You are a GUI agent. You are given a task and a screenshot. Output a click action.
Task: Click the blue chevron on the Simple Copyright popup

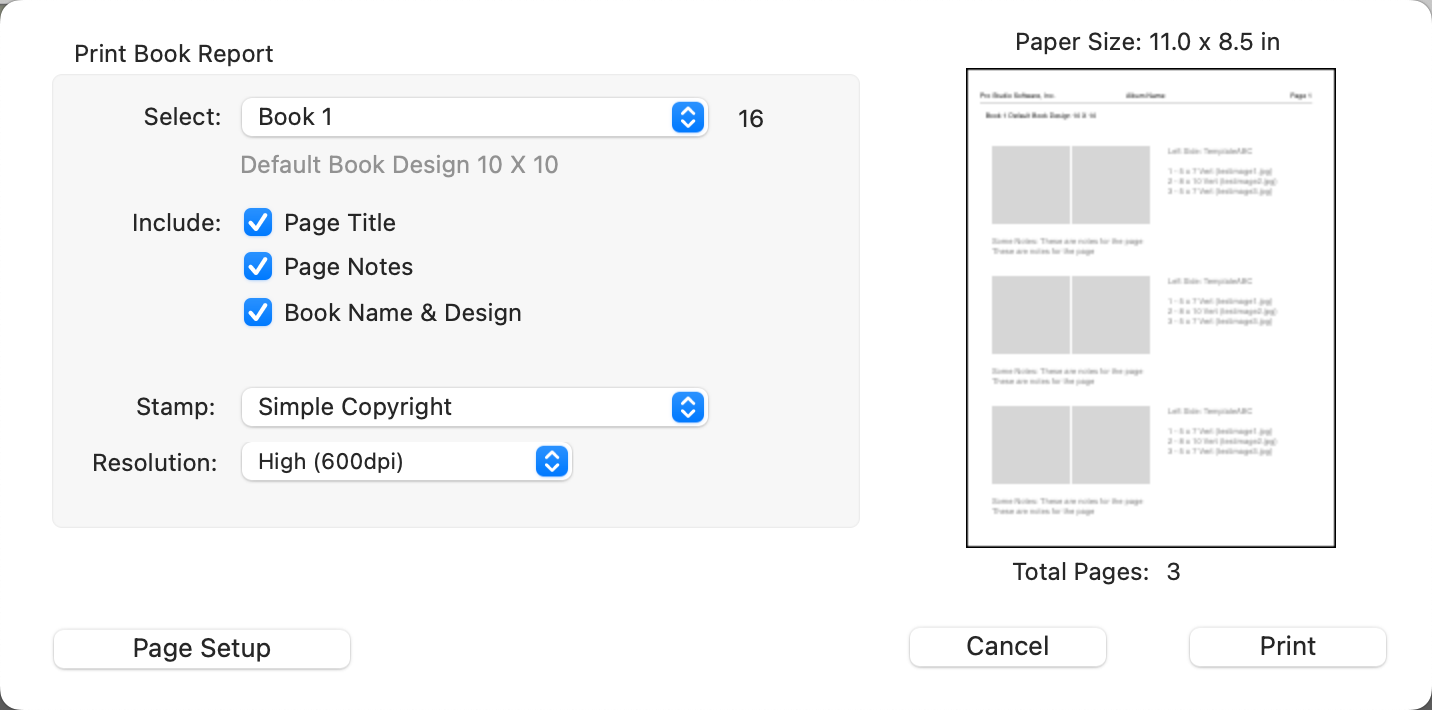click(x=687, y=407)
